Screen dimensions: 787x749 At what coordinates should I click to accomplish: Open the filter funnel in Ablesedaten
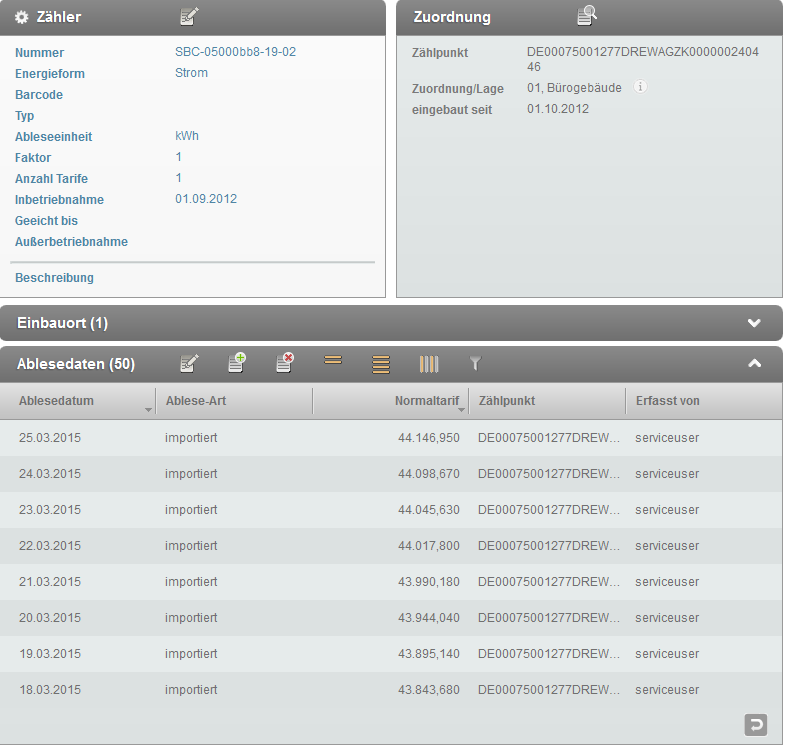coord(476,364)
